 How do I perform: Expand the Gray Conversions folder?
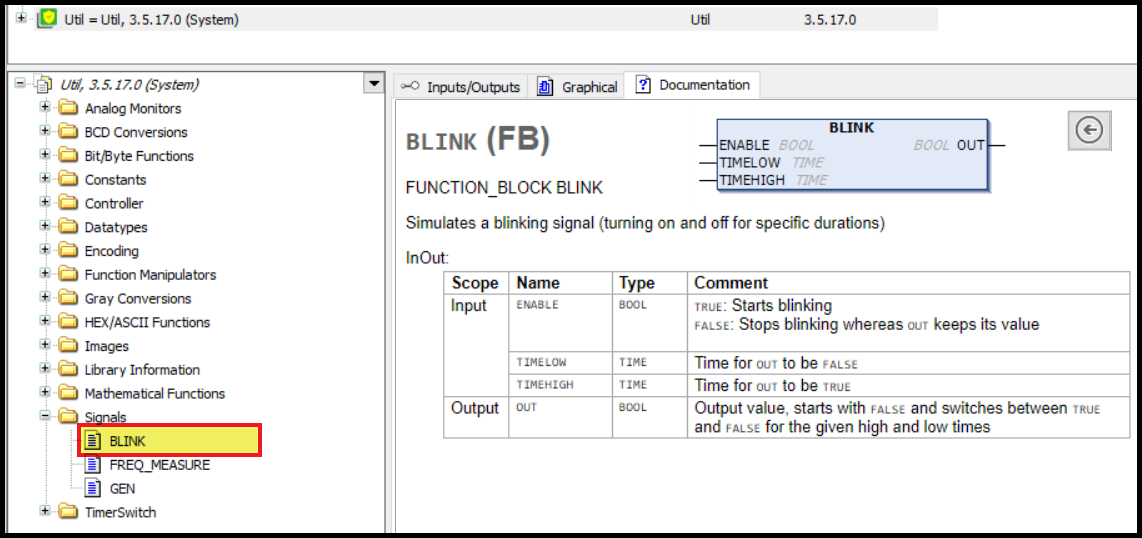click(x=45, y=298)
